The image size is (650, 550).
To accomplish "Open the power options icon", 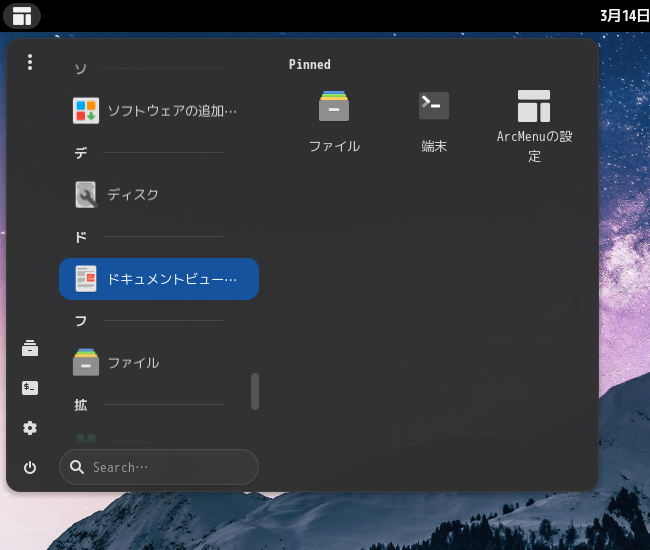I will (30, 468).
